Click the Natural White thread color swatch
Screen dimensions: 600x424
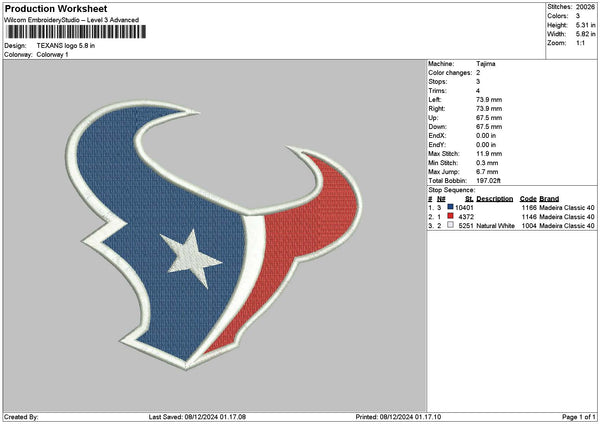(x=450, y=225)
